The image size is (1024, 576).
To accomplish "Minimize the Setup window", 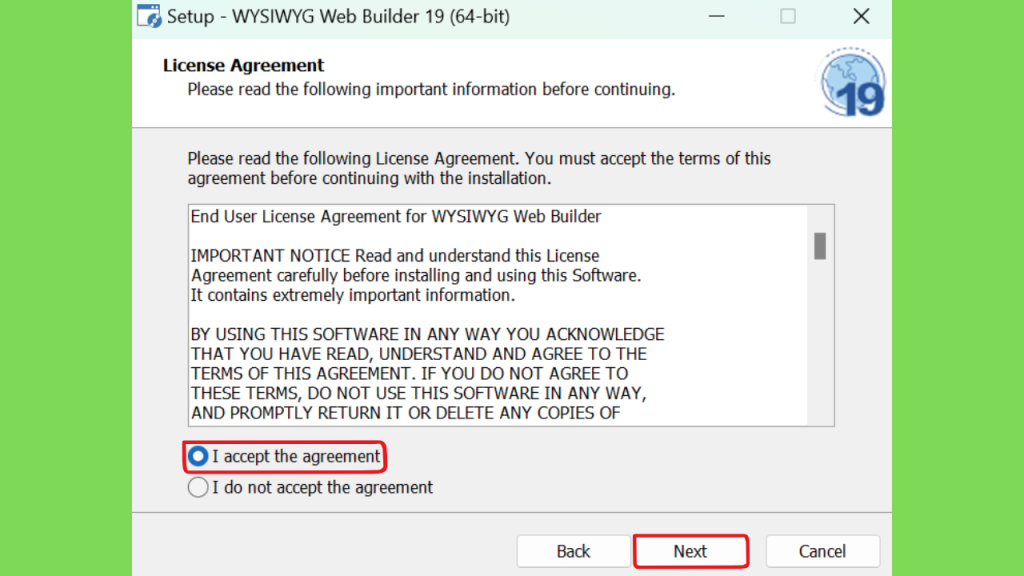I will point(717,16).
